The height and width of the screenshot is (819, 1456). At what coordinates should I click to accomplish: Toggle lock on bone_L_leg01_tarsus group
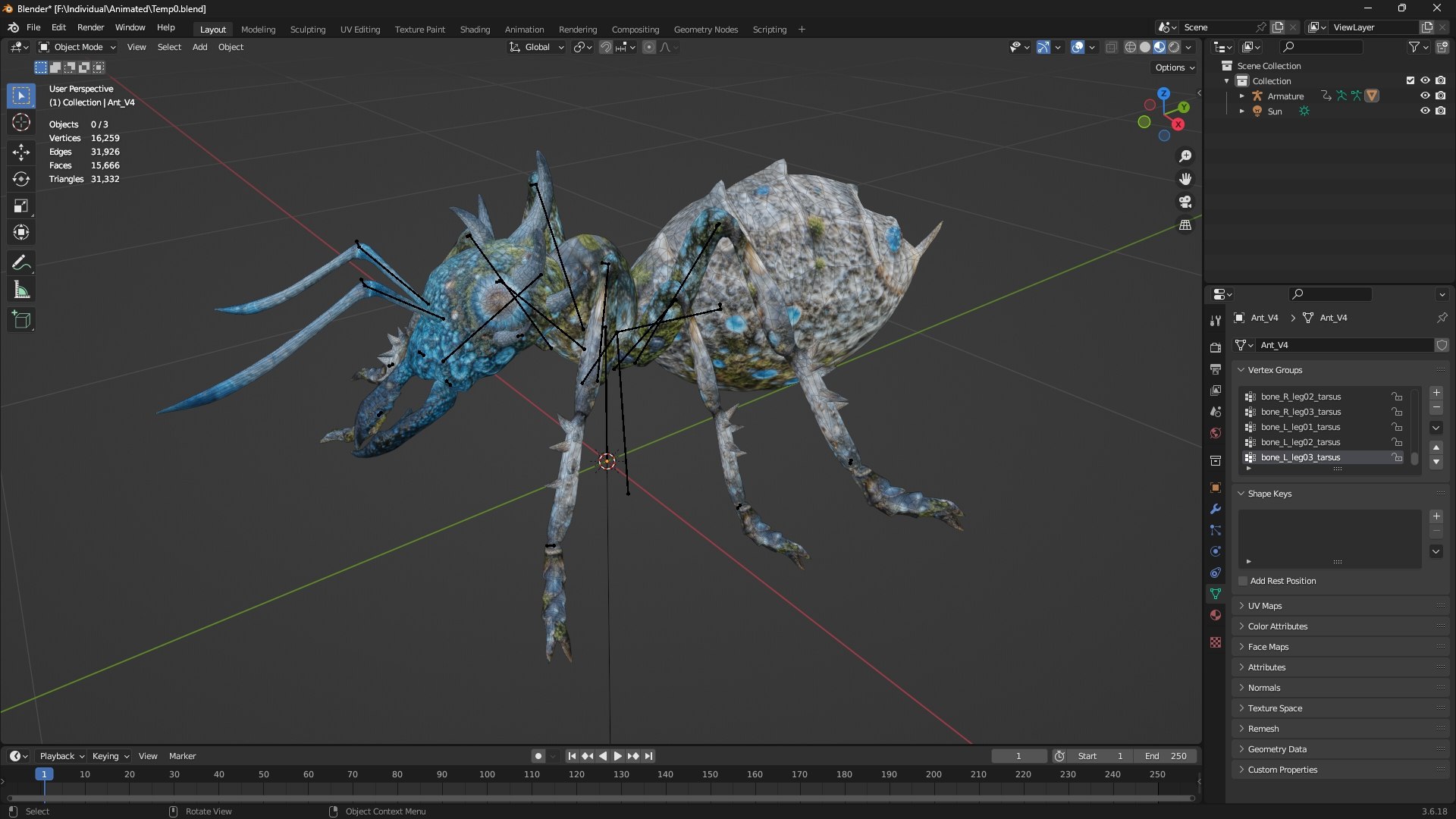(1397, 427)
